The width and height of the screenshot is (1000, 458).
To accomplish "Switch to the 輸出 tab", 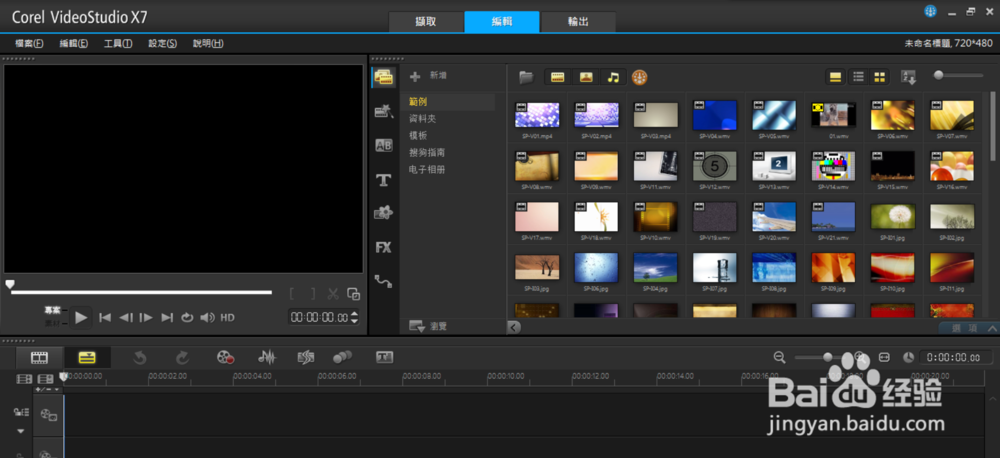I will [578, 22].
